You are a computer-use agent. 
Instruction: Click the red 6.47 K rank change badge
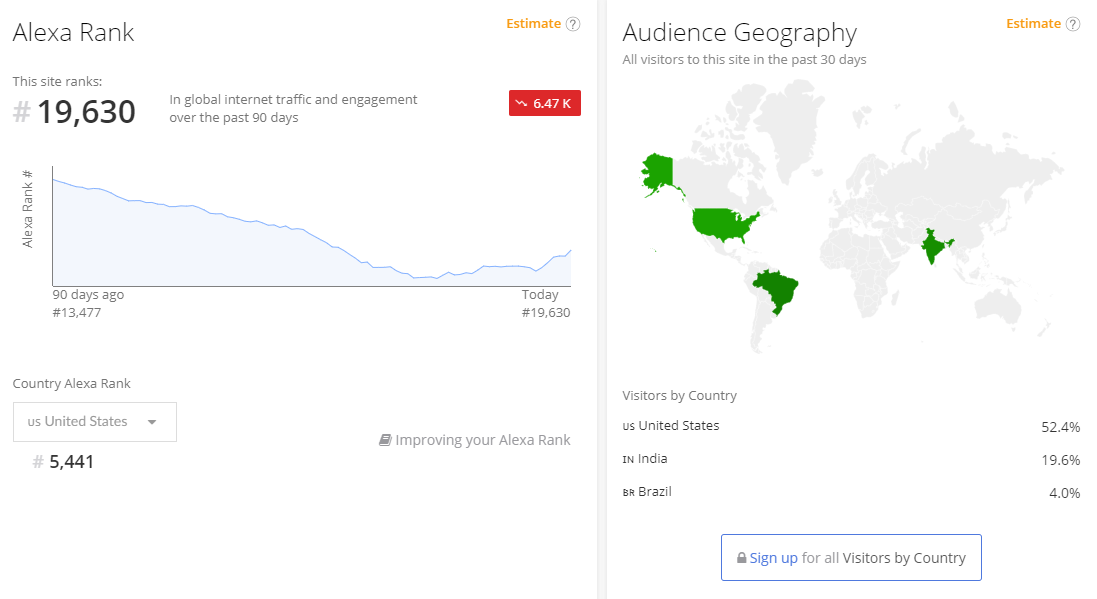(x=545, y=104)
